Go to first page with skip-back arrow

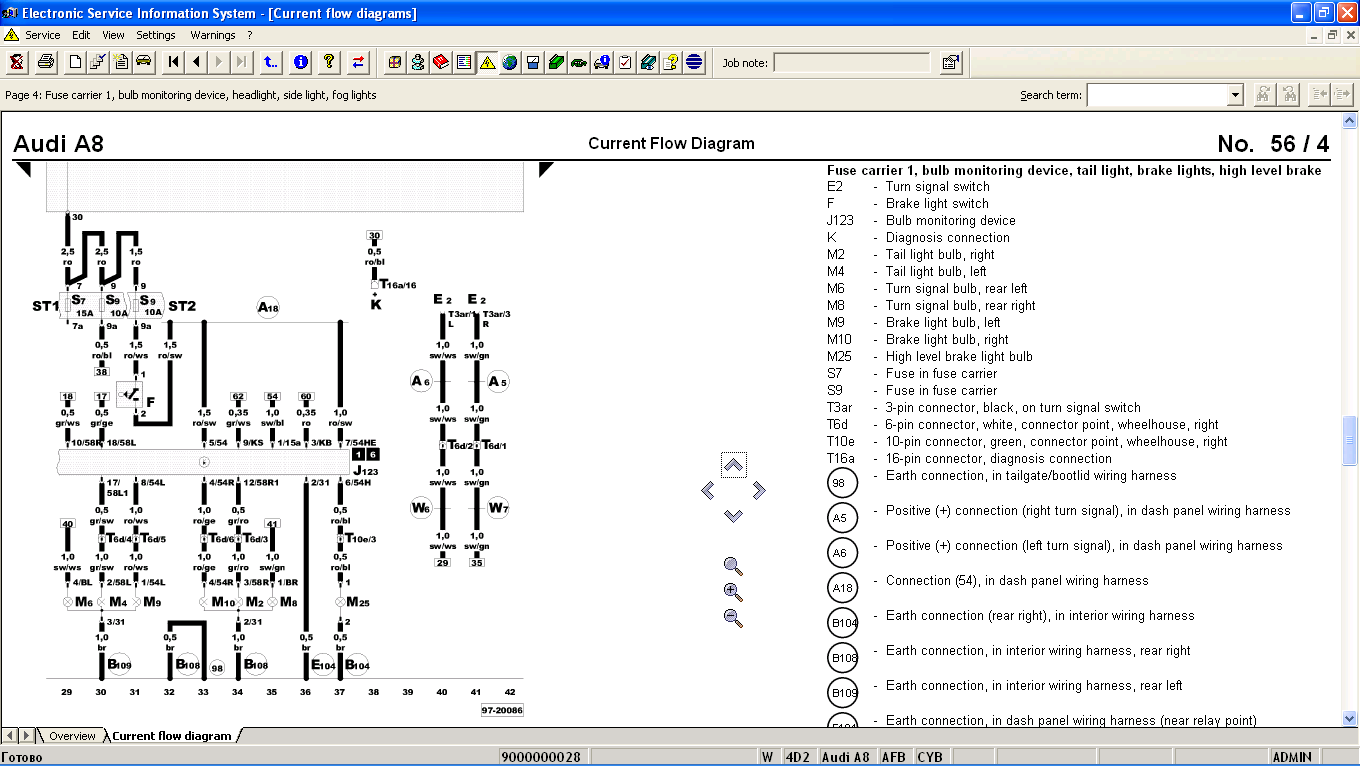[174, 62]
